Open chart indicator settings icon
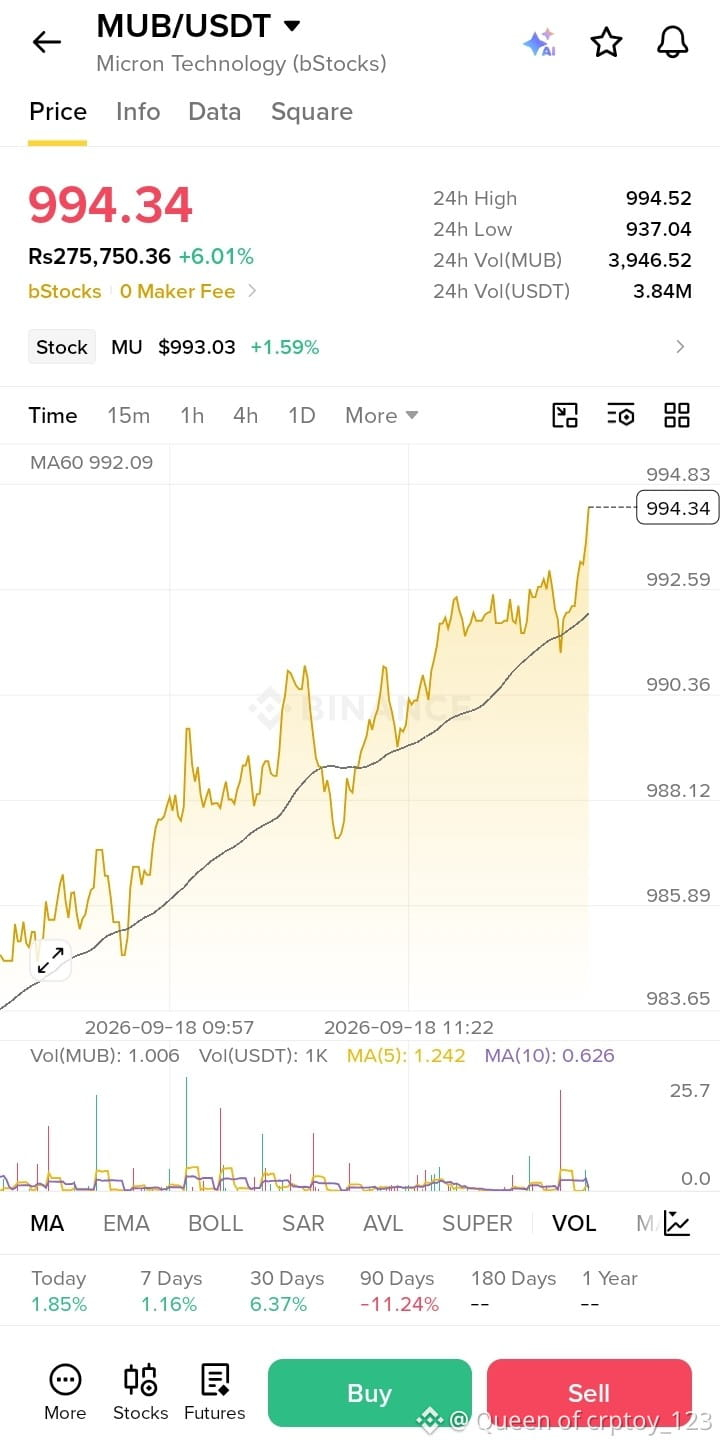The height and width of the screenshot is (1446, 720). tap(621, 415)
